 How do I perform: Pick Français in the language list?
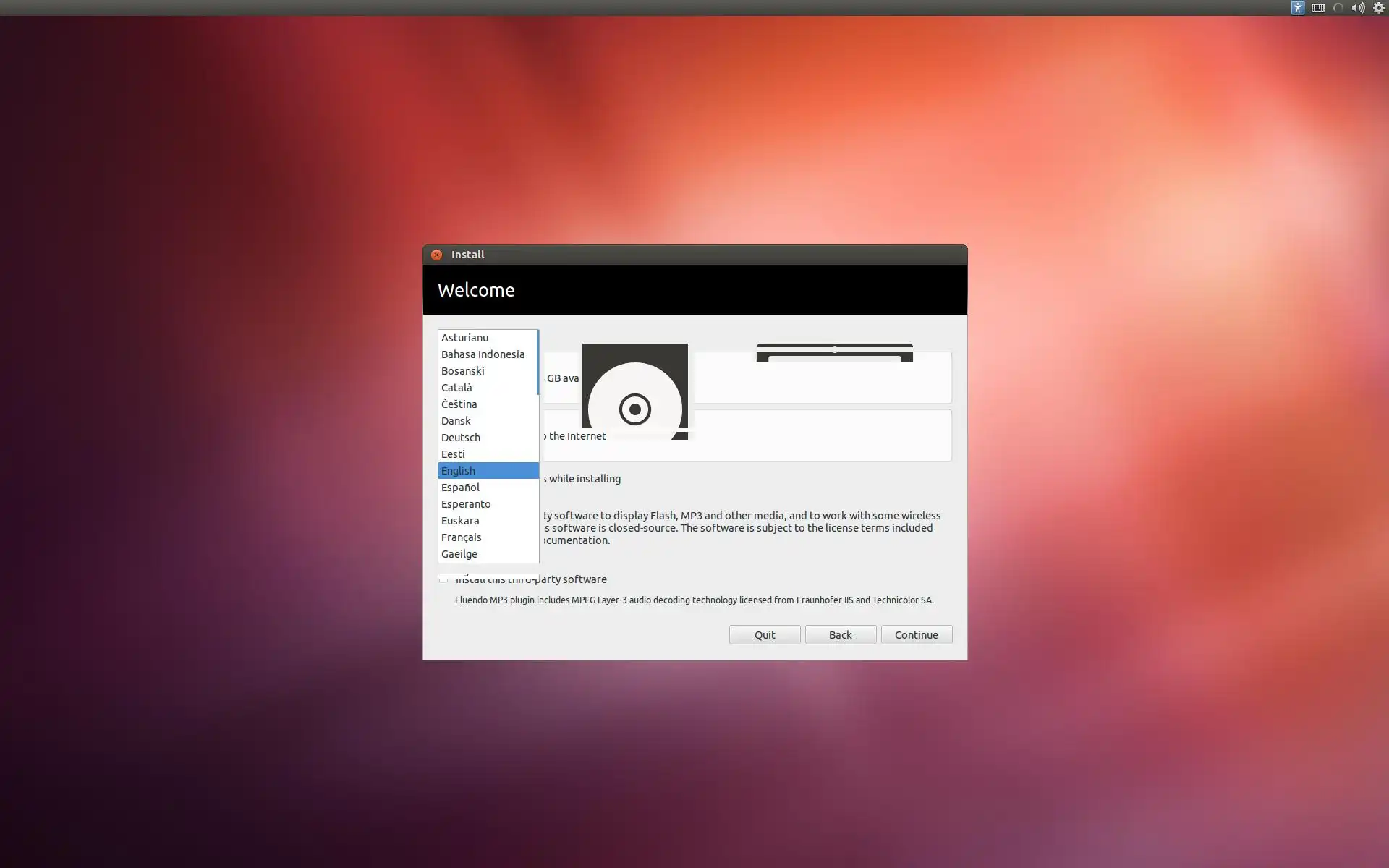pos(461,537)
